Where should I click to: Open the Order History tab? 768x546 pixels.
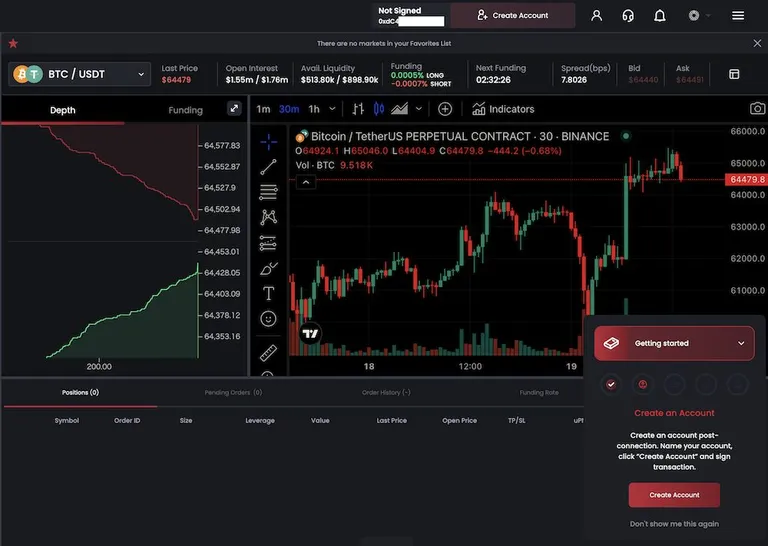click(x=386, y=392)
